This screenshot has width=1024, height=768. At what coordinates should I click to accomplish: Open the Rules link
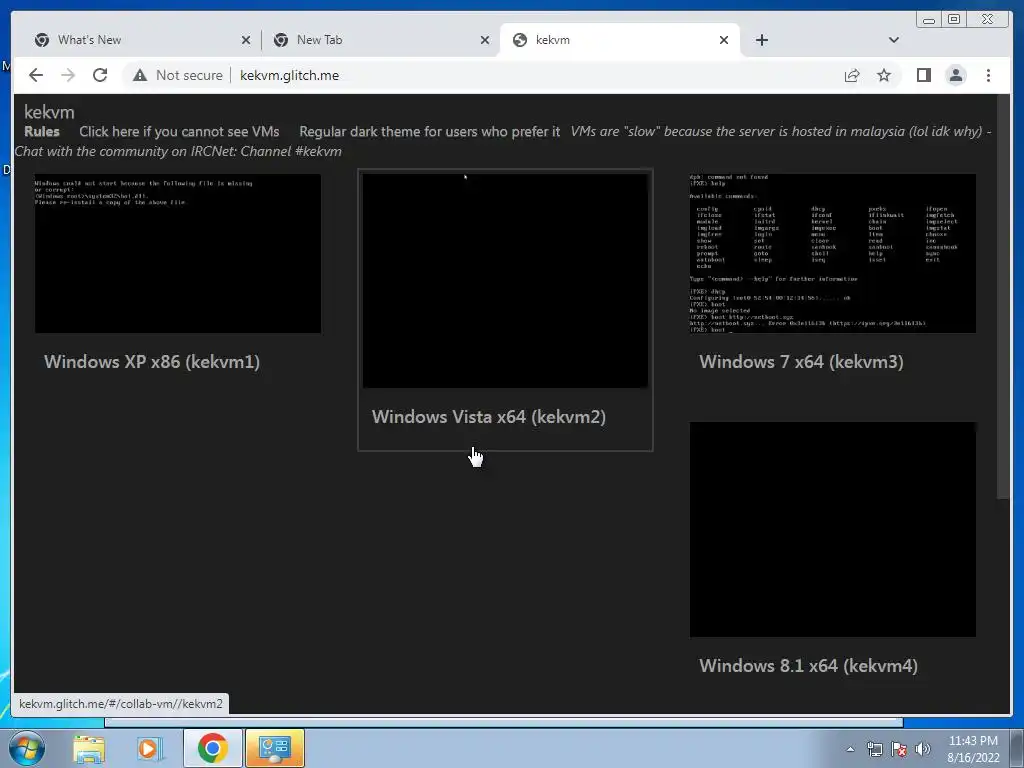coord(42,131)
